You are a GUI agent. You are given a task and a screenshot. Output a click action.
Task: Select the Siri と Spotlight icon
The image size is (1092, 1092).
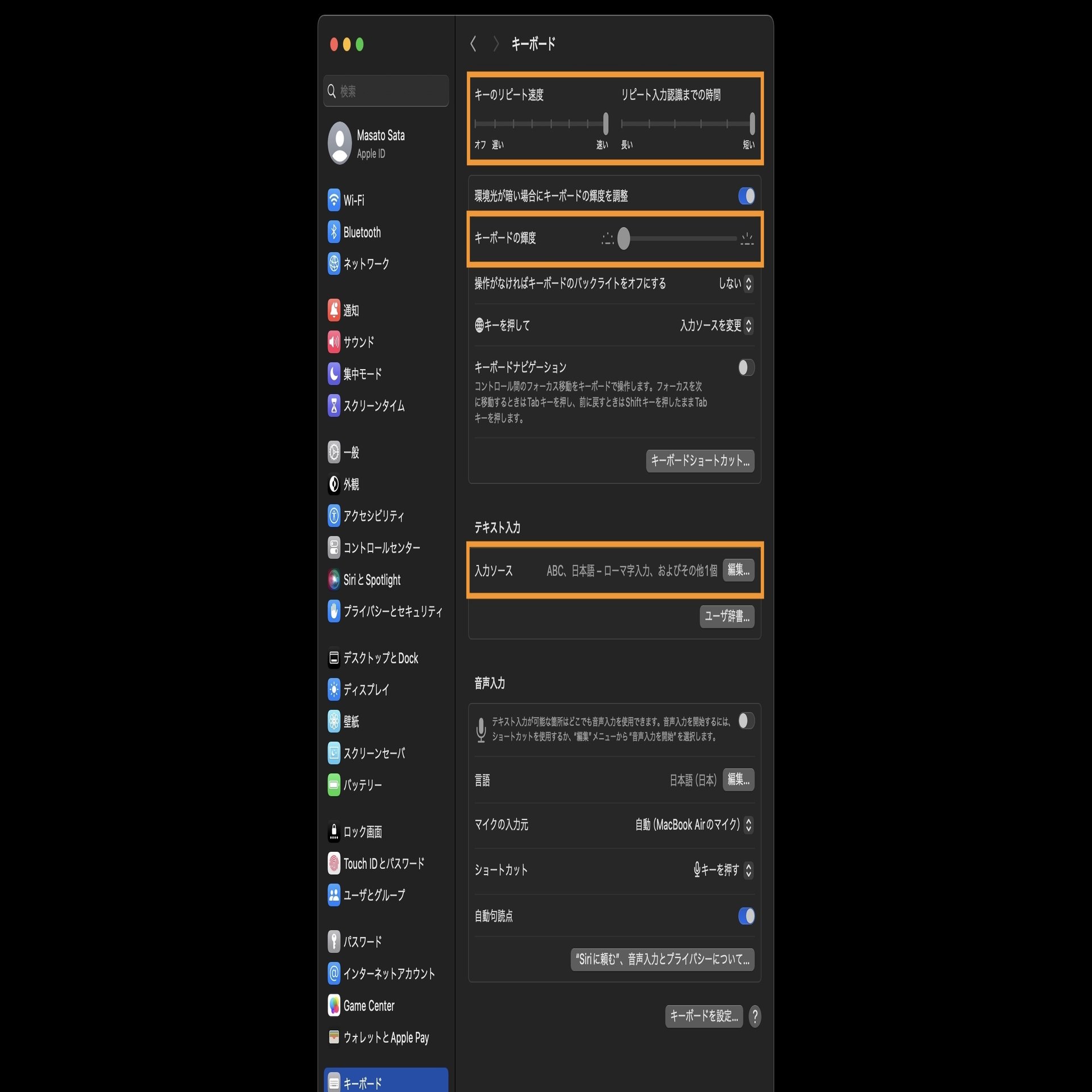coord(334,579)
